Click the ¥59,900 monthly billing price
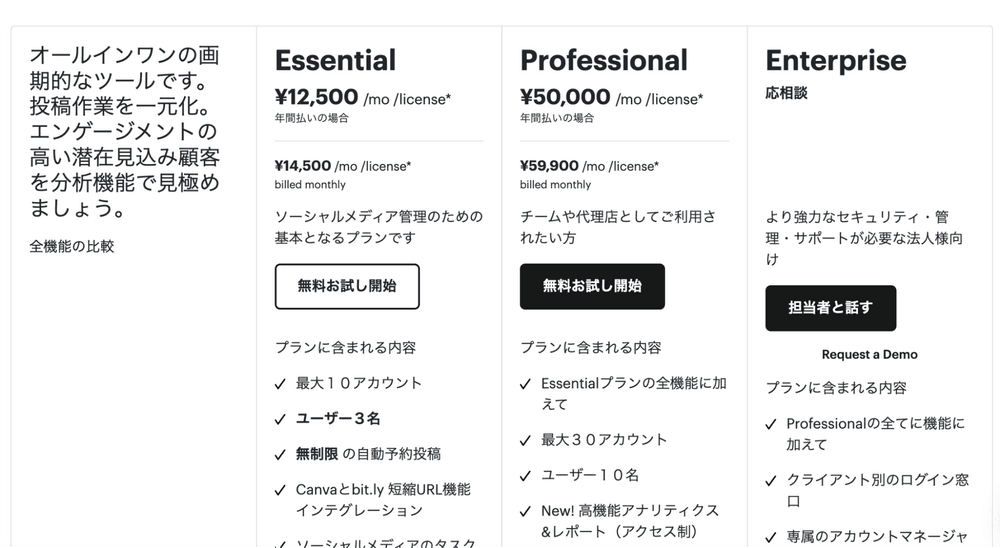1000x548 pixels. click(549, 166)
